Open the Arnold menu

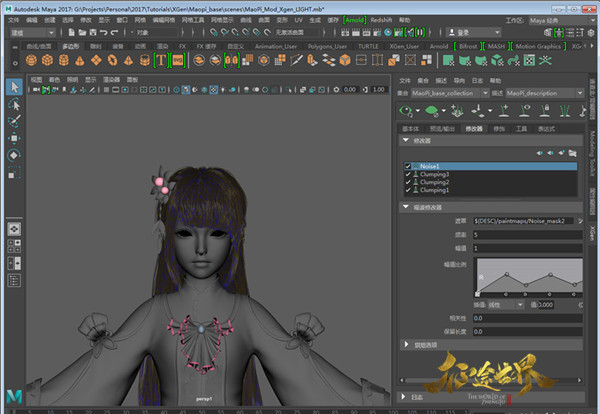coord(355,18)
